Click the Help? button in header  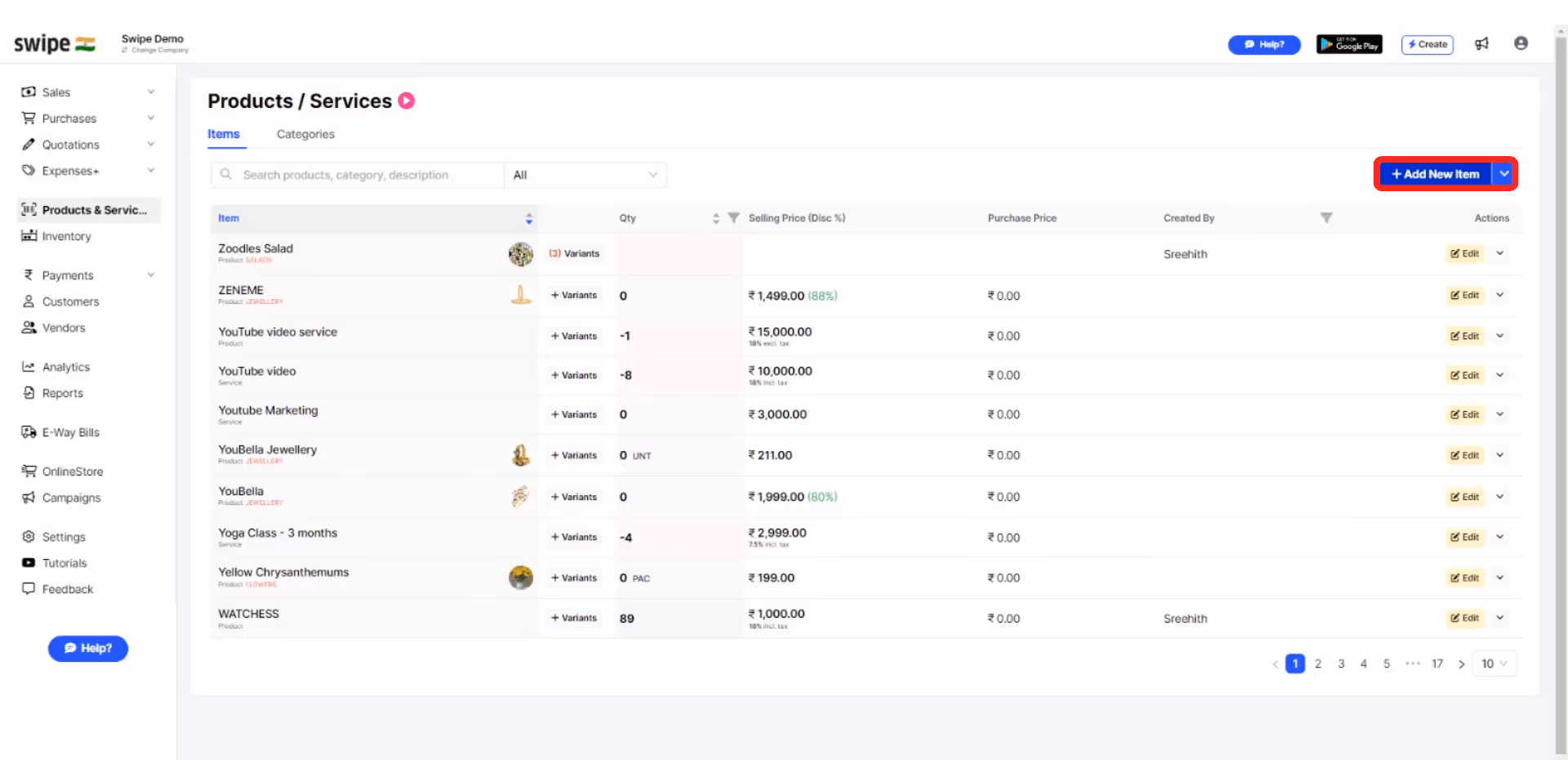[1264, 44]
